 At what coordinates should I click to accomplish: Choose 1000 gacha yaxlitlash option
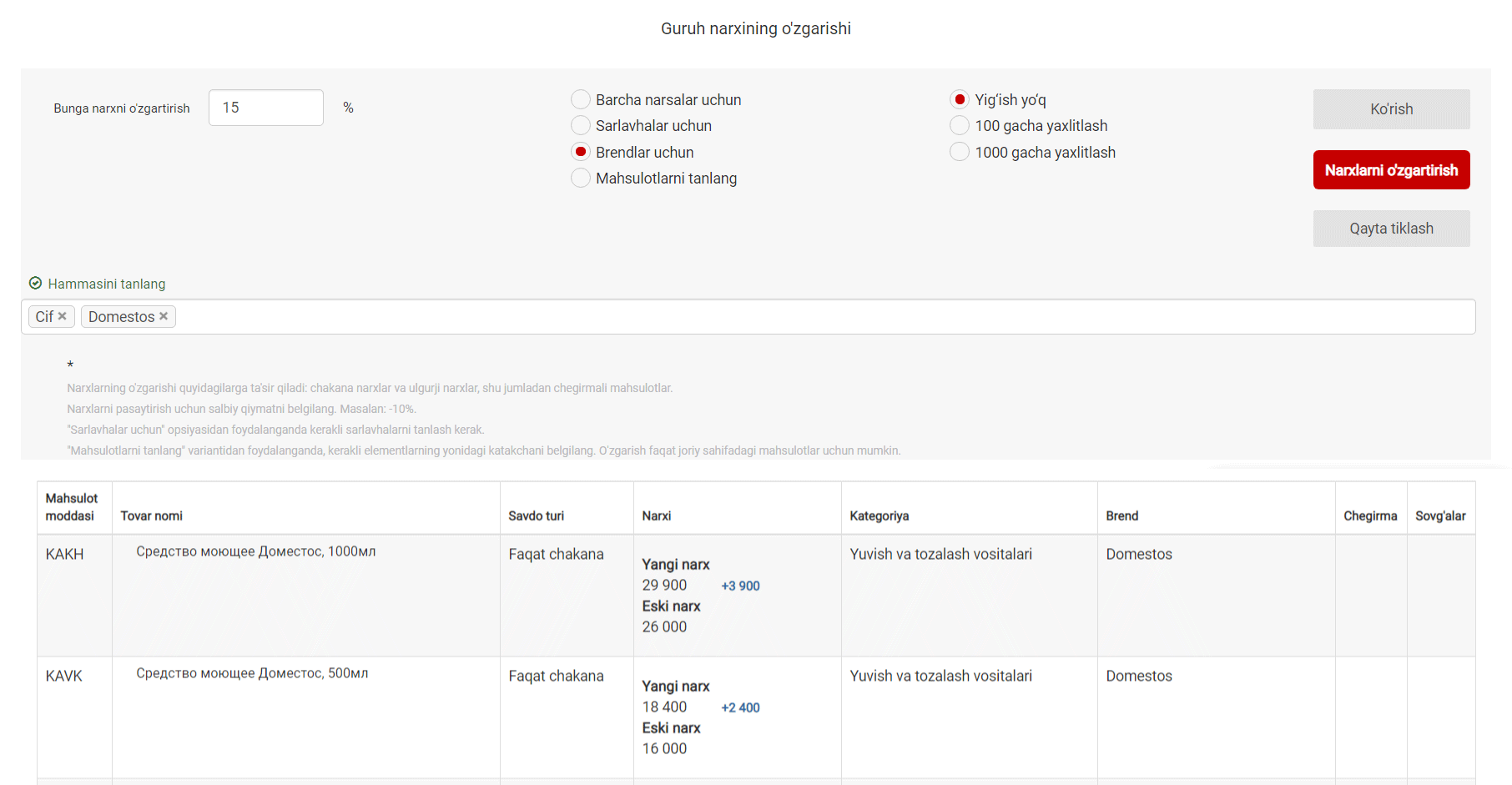coord(960,152)
